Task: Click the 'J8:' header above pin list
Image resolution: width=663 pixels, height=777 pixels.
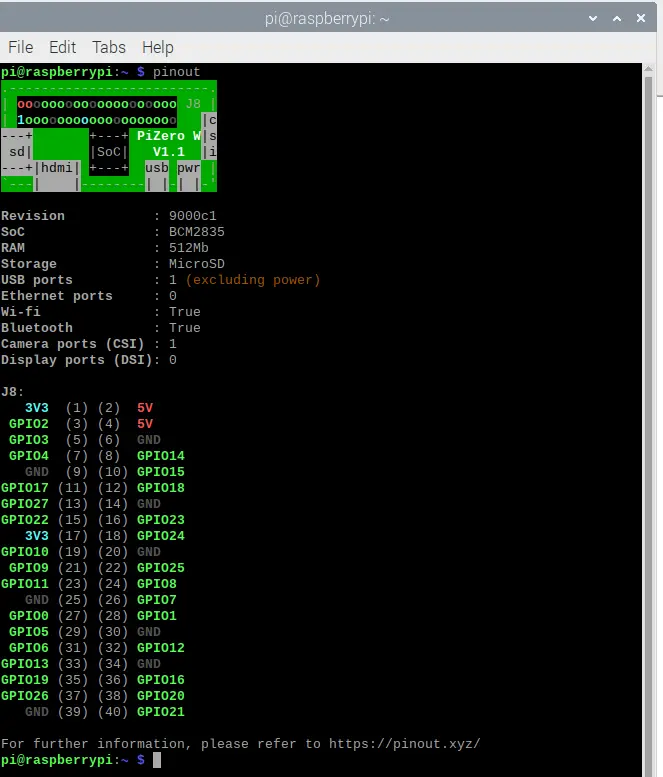Action: coord(12,392)
